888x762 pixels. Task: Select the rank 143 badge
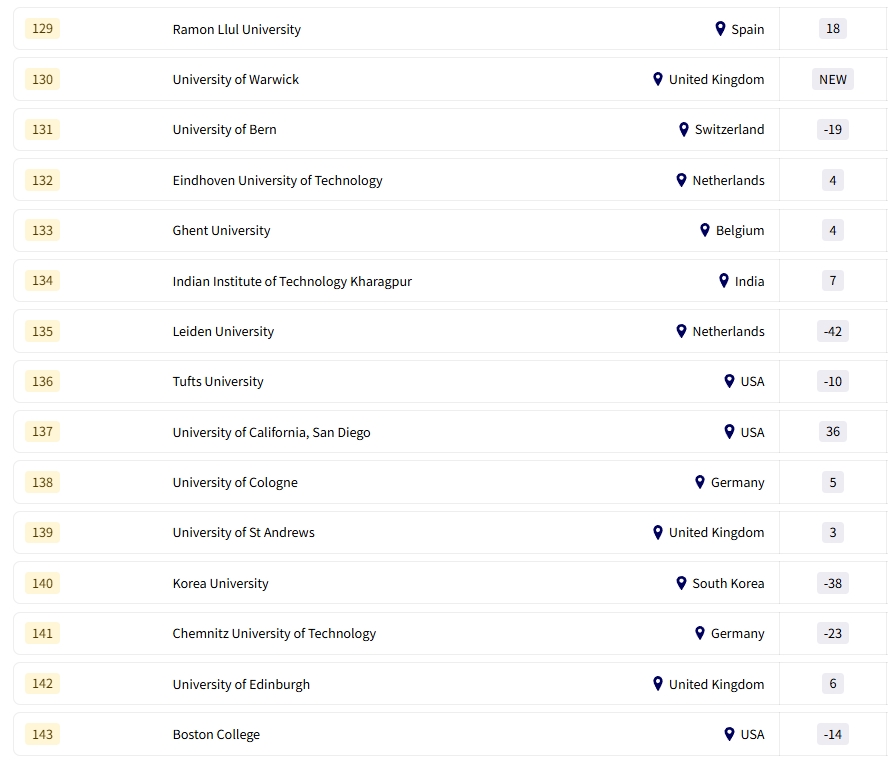pos(43,734)
